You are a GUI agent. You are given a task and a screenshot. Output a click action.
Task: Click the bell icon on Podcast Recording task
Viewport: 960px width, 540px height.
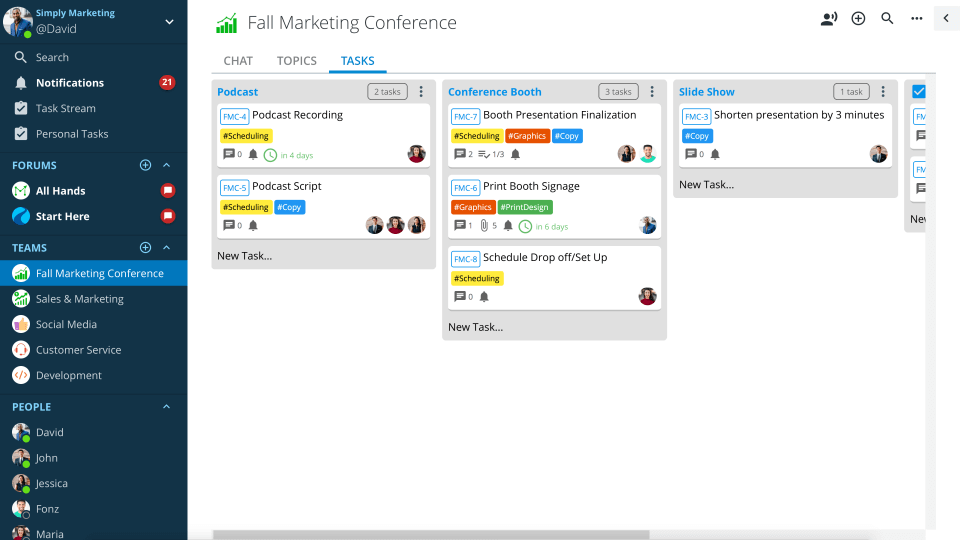(x=253, y=155)
